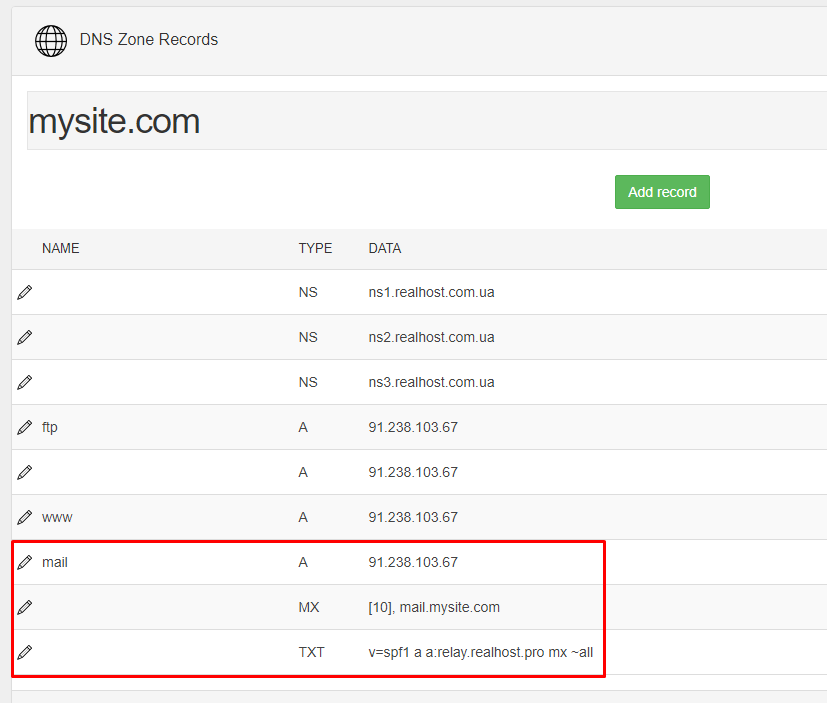Edit the ns2.realhost.com.ua NS record pencil
This screenshot has width=827, height=703.
25,337
